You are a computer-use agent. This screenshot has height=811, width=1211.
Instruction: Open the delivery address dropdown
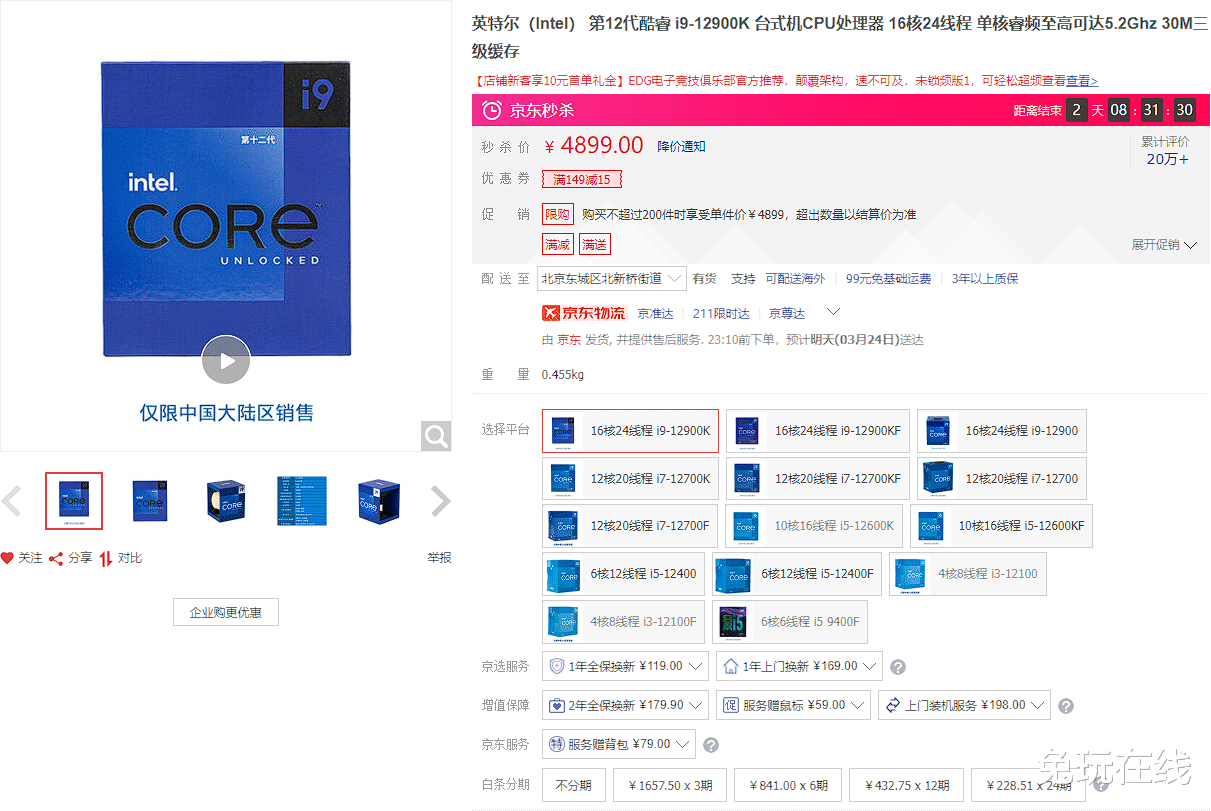click(x=611, y=278)
